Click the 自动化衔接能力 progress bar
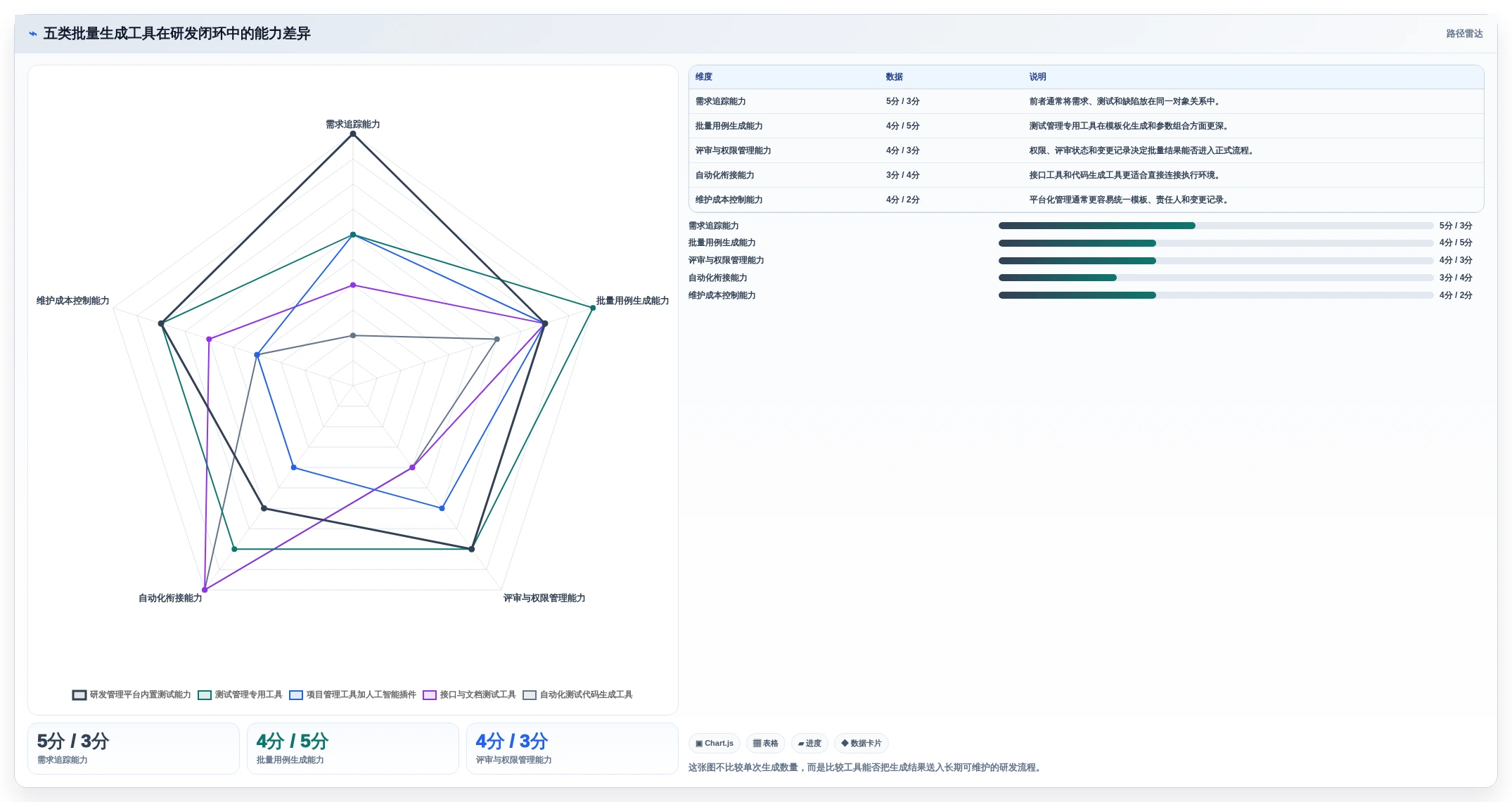 point(1216,278)
